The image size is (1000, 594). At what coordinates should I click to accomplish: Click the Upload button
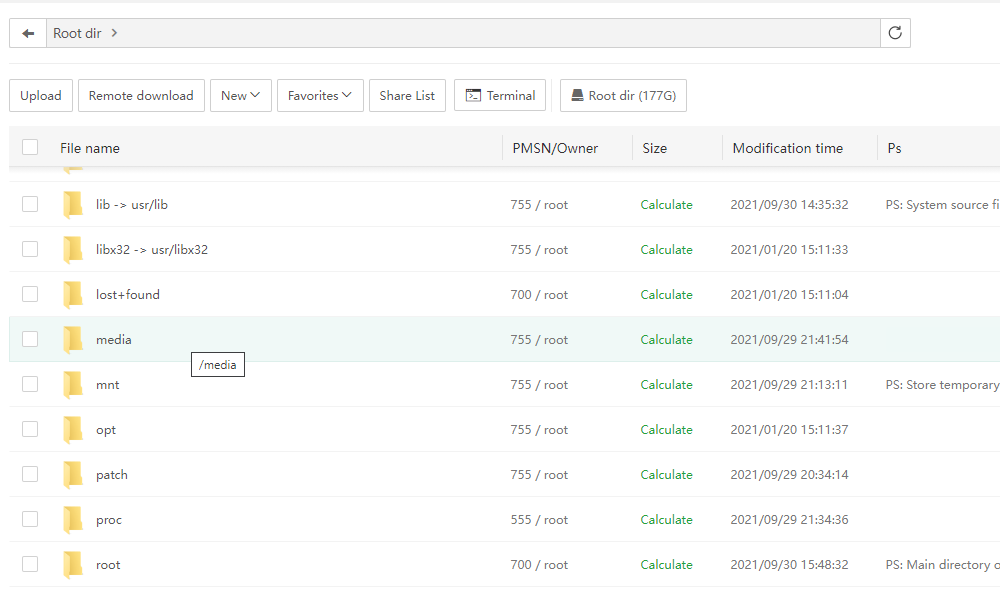coord(41,96)
